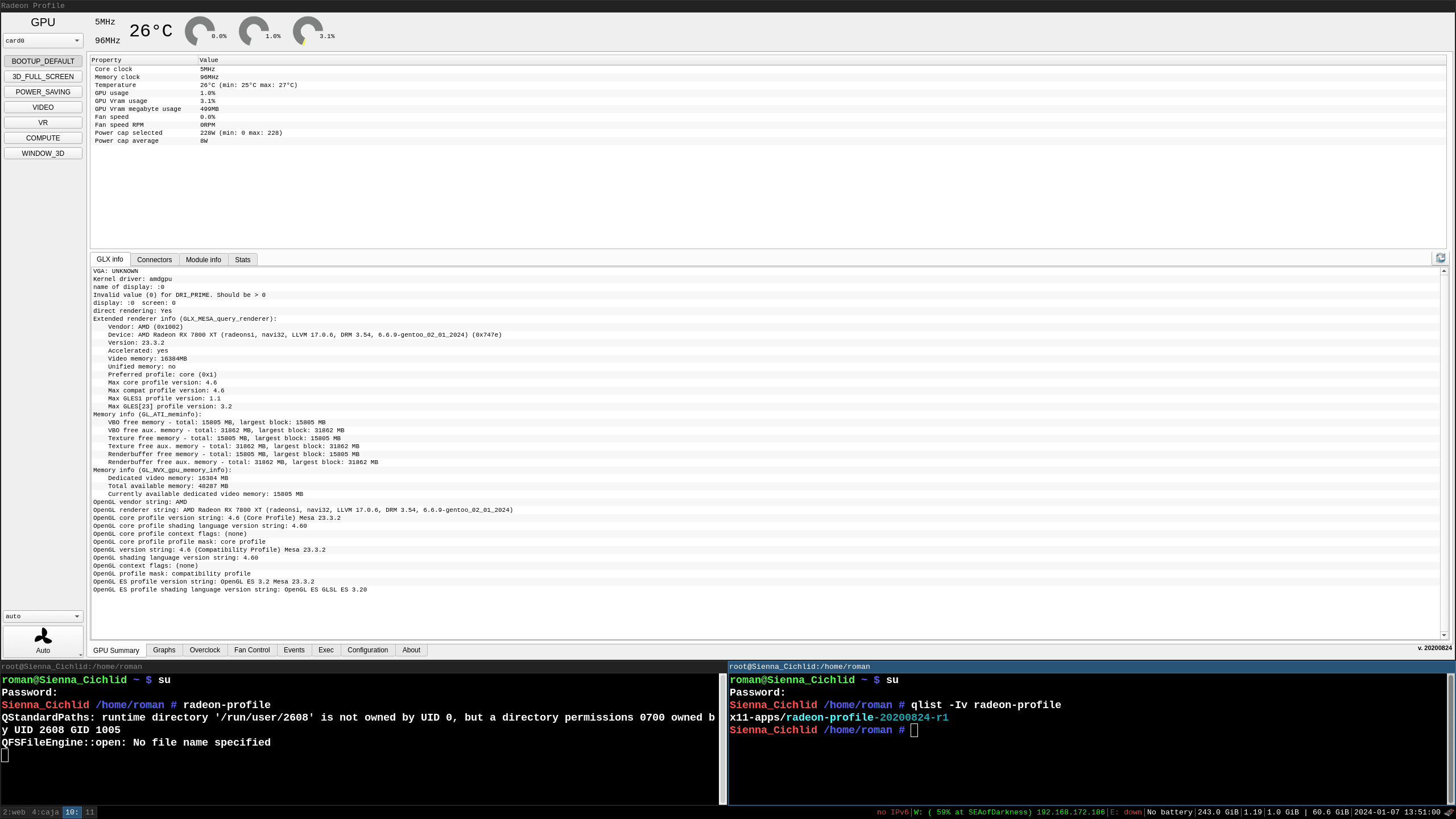This screenshot has height=819, width=1456.
Task: Click the wireless status 'SEAofDarkness' in status bar
Action: click(1009, 812)
